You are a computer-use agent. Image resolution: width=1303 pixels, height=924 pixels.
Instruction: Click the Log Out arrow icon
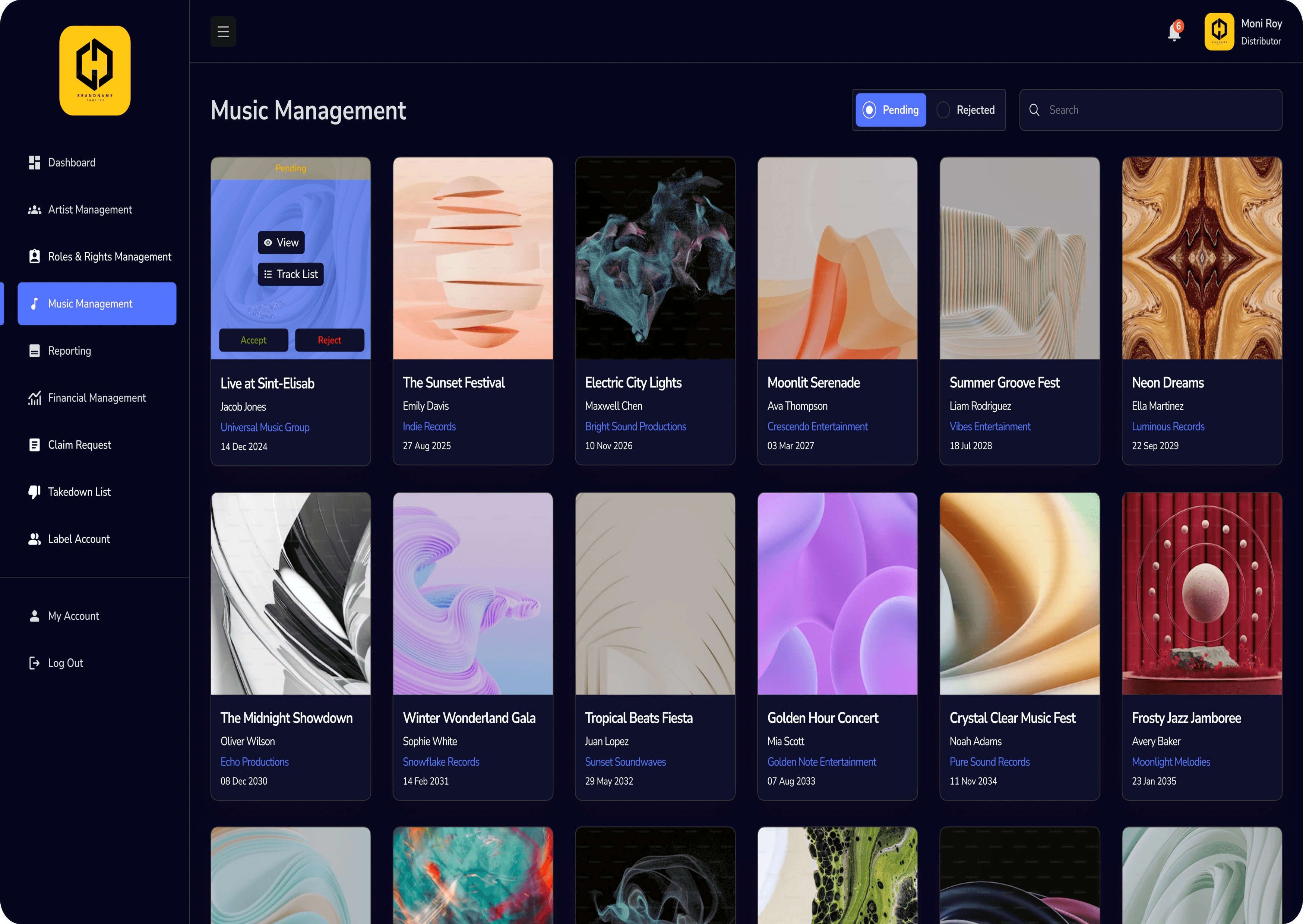tap(35, 663)
